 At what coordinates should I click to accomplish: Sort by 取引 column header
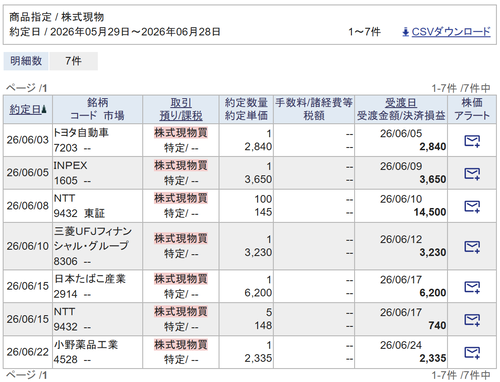(181, 103)
